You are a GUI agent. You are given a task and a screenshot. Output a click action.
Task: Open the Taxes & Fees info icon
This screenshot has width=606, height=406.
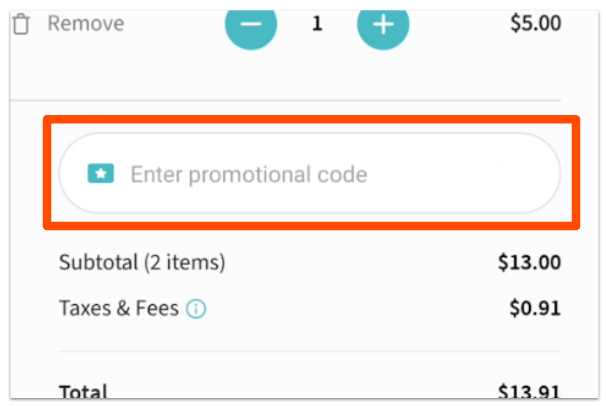click(196, 309)
